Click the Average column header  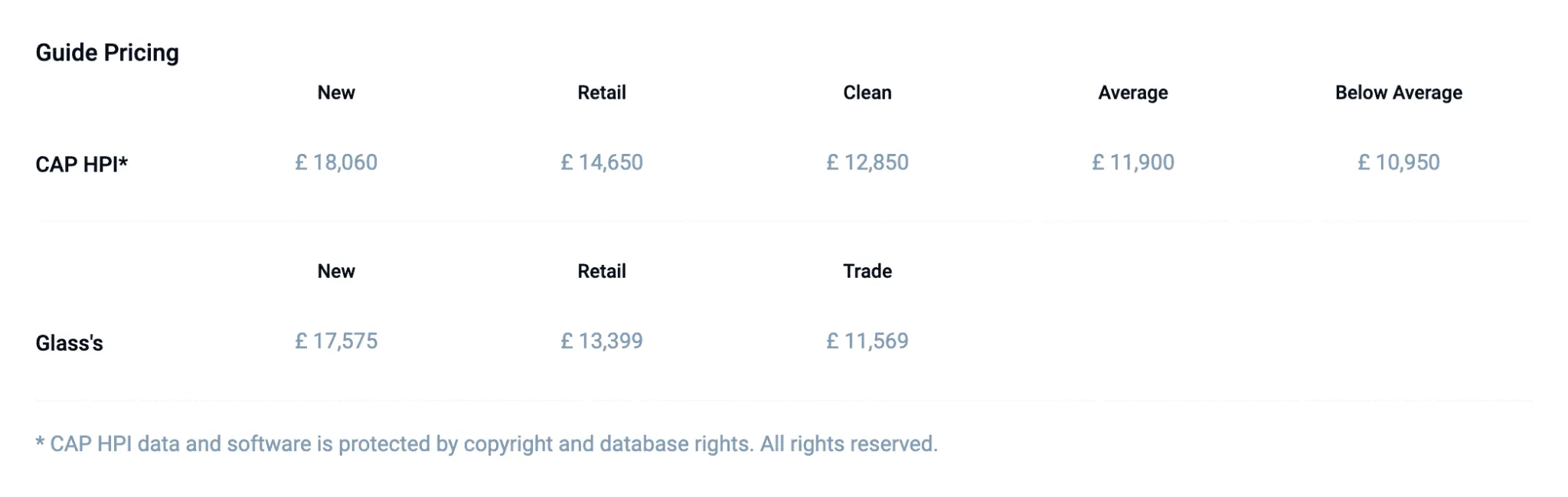tap(1133, 93)
